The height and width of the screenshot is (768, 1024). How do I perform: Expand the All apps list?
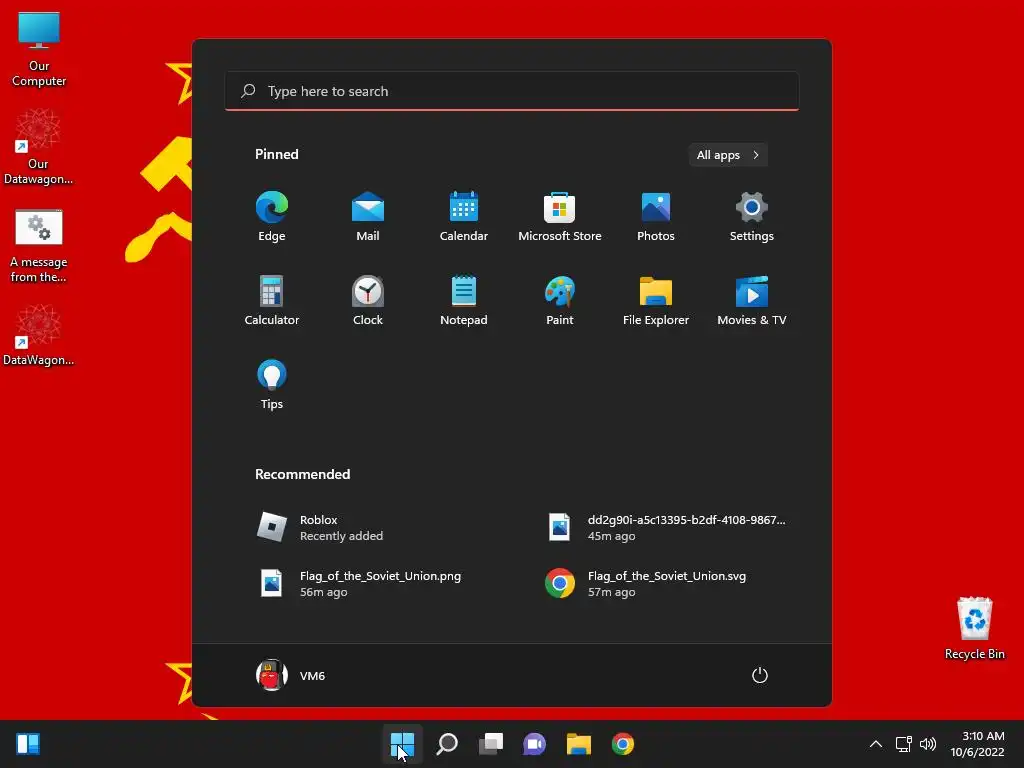coord(728,155)
